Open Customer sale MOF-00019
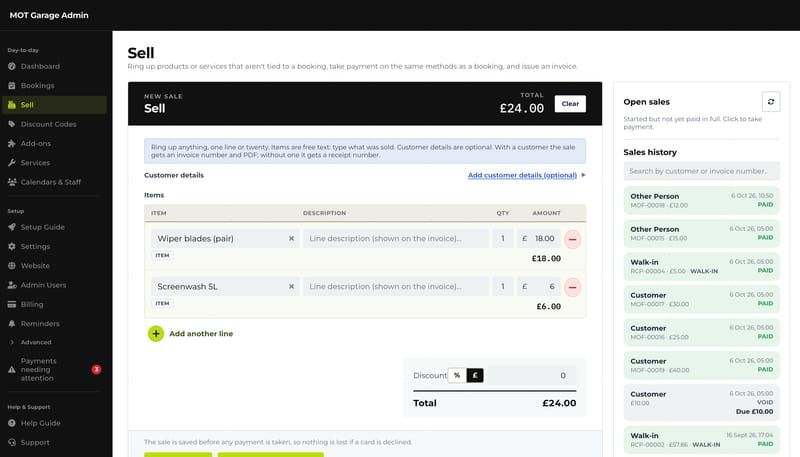 click(702, 365)
